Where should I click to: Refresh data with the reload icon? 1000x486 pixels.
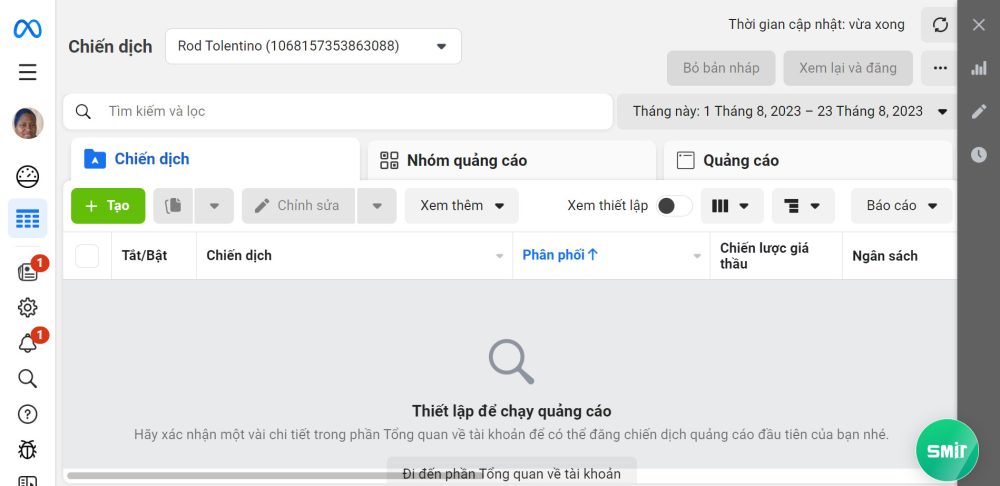point(940,25)
